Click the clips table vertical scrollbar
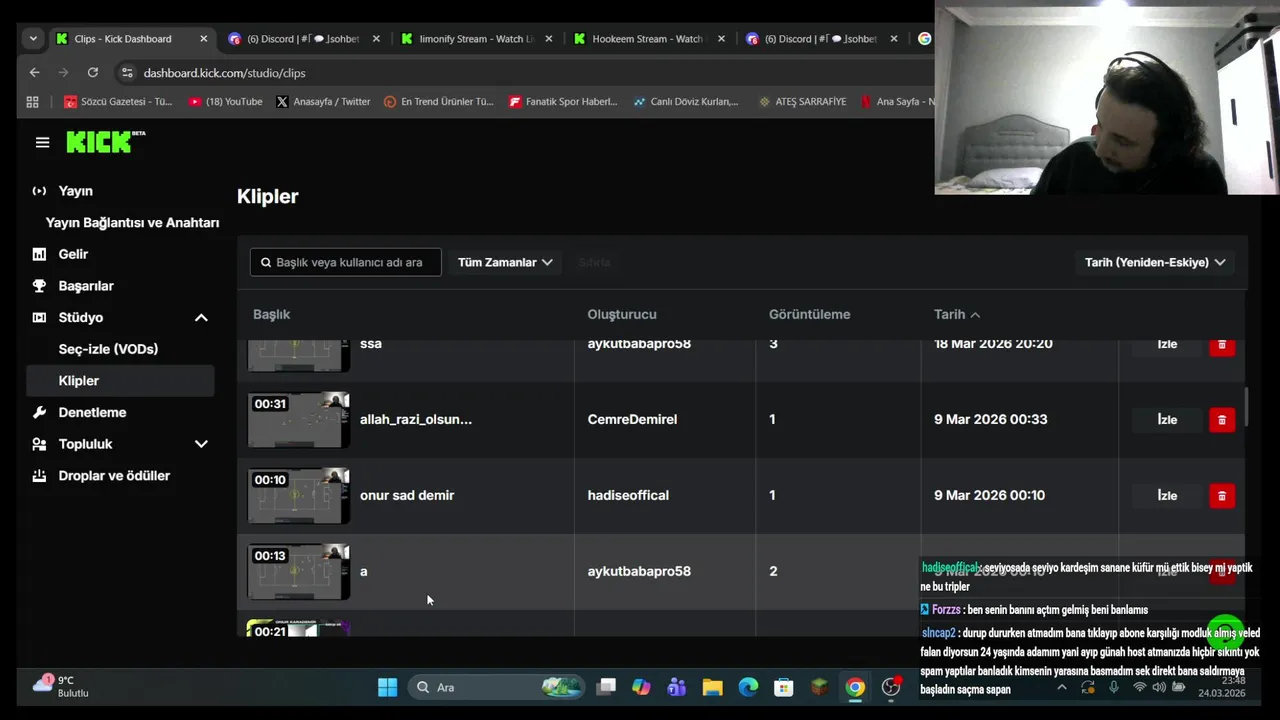The image size is (1280, 720). [x=1246, y=406]
